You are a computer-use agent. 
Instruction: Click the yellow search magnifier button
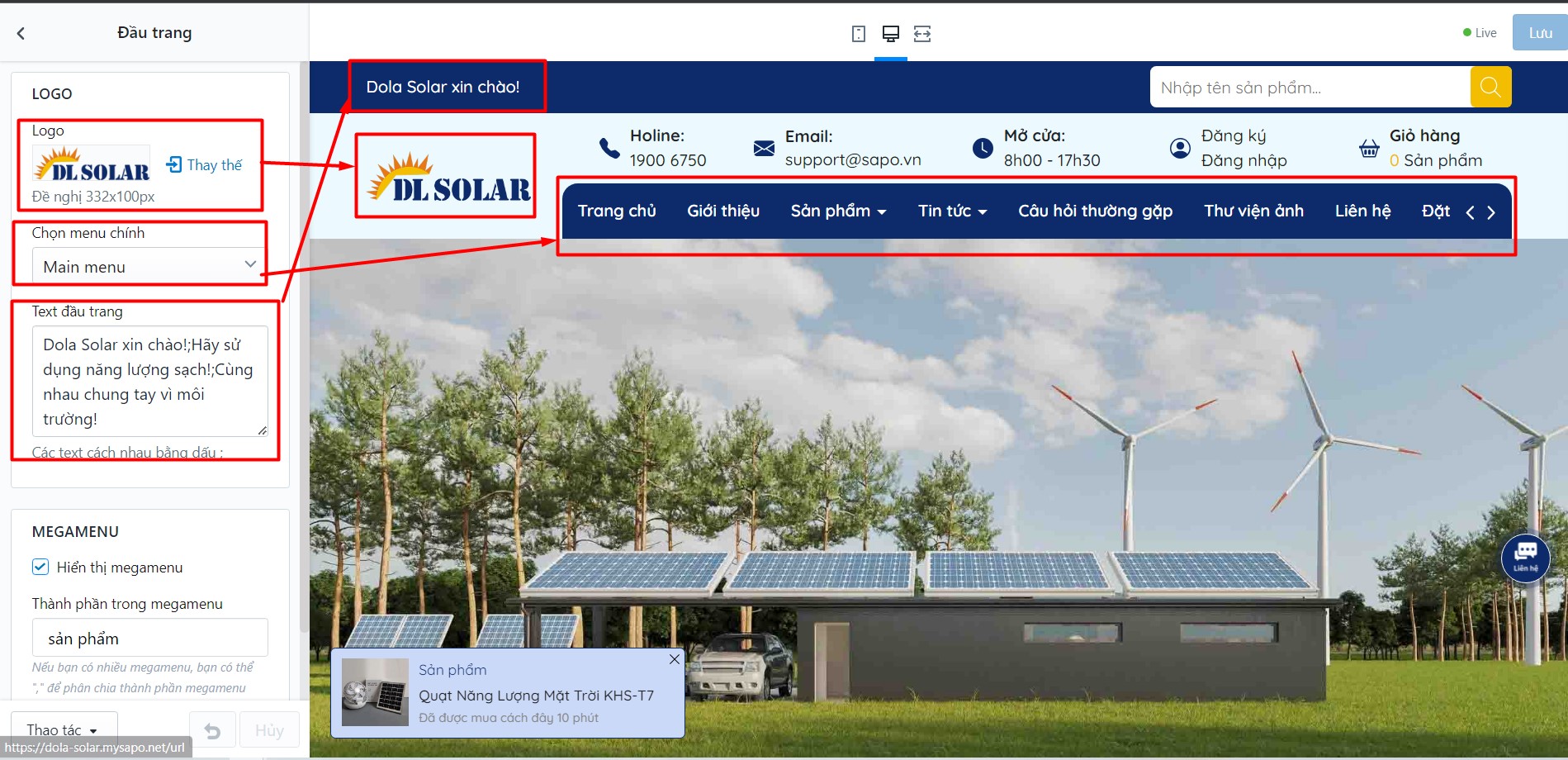click(1490, 87)
